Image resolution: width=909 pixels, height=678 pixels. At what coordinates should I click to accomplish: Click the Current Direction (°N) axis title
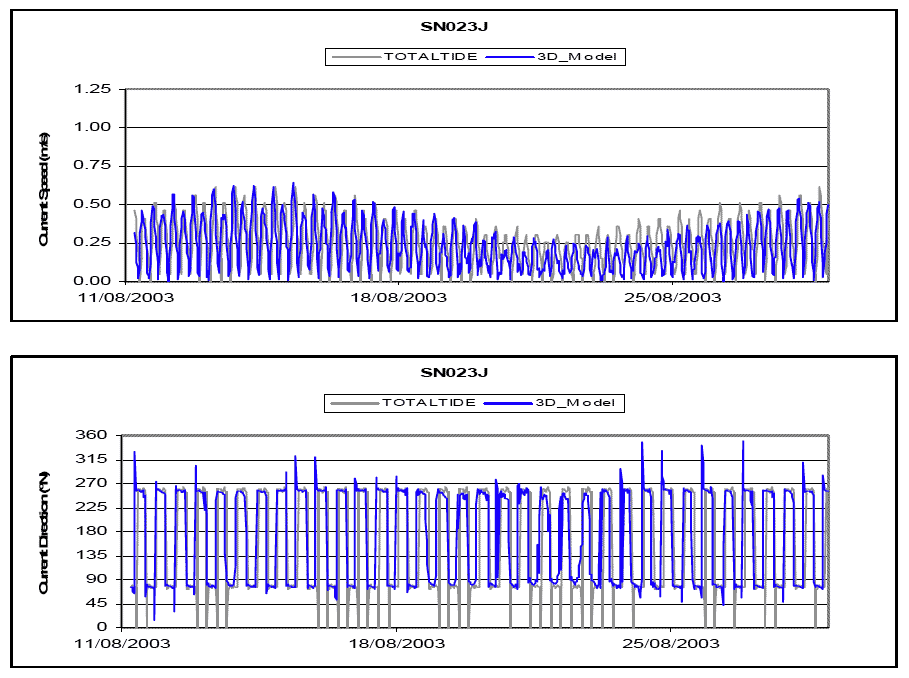(x=45, y=534)
